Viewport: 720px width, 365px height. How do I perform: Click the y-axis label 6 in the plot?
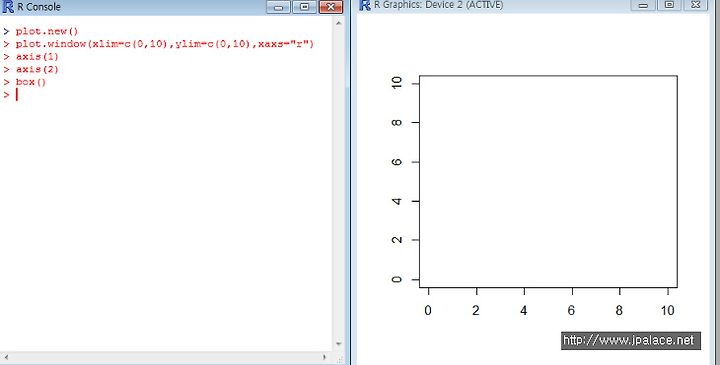coord(396,162)
